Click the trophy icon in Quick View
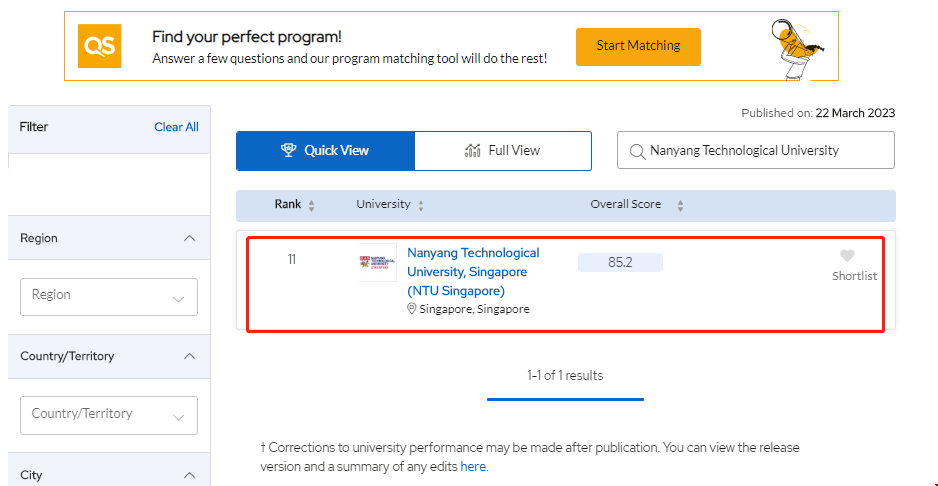The image size is (938, 486). 289,150
